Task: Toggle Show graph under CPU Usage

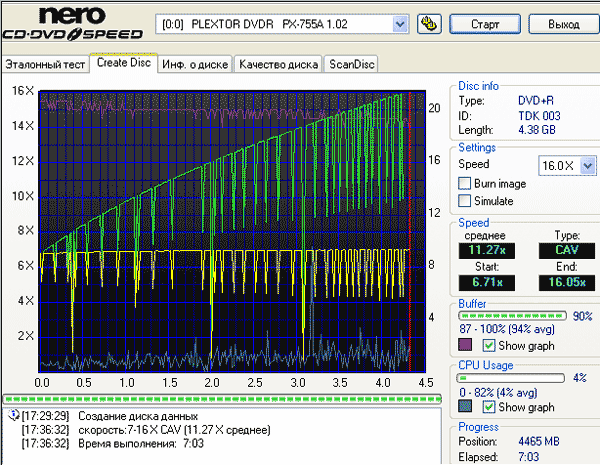Action: tap(489, 406)
